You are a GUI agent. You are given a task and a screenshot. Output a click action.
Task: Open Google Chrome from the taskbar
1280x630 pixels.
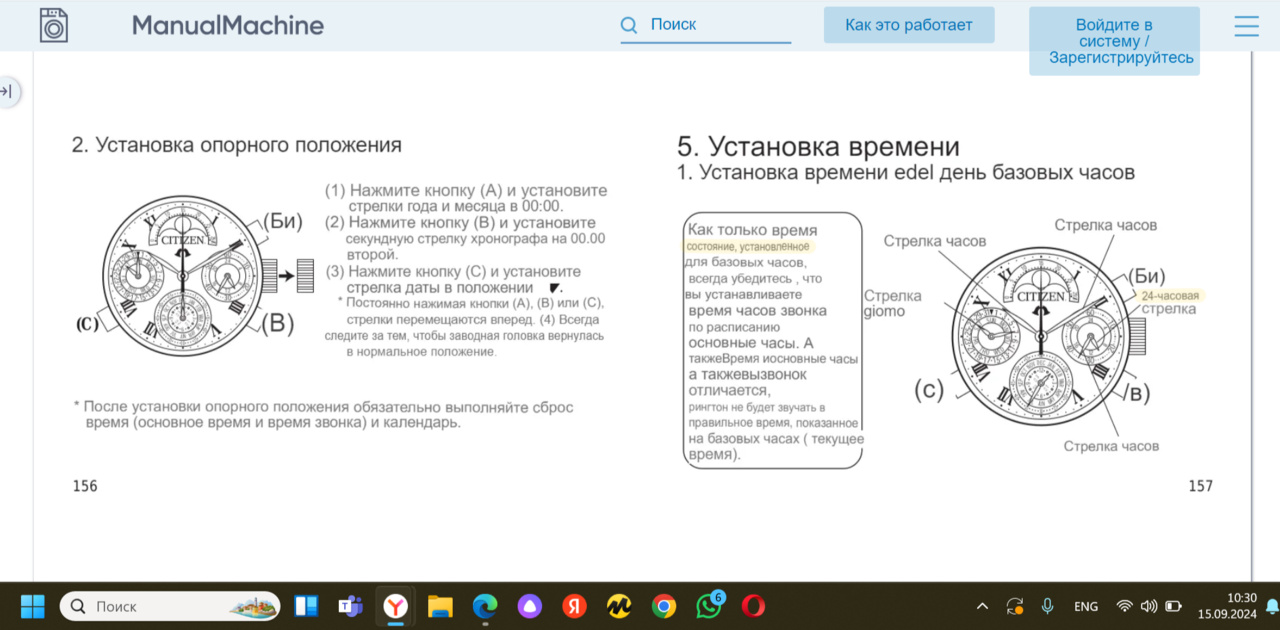coord(663,606)
